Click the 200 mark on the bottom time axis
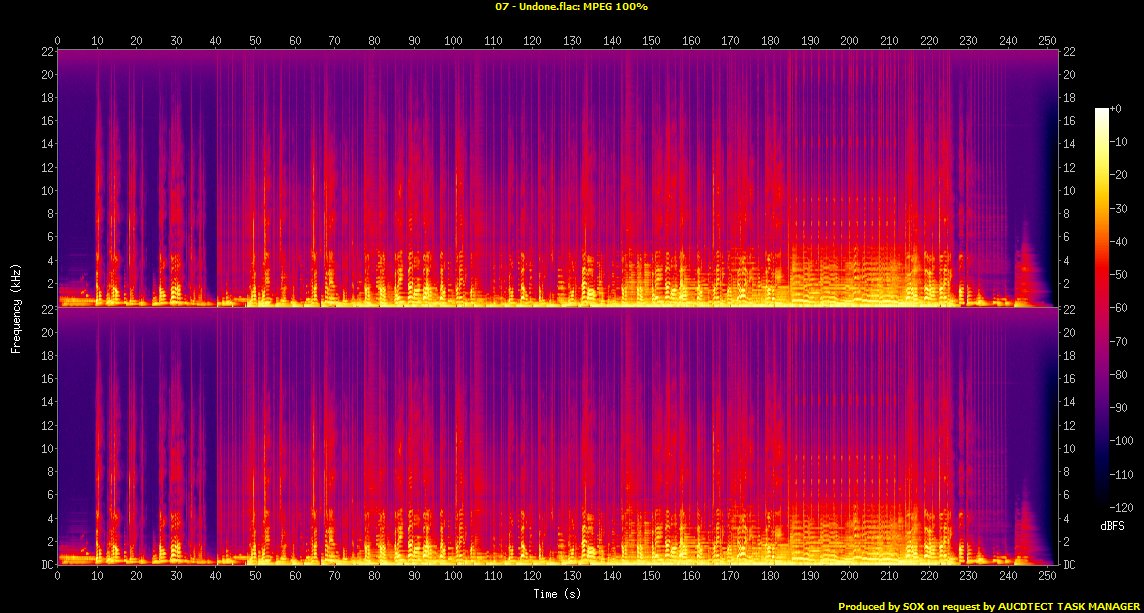Image resolution: width=1144 pixels, height=613 pixels. 849,576
